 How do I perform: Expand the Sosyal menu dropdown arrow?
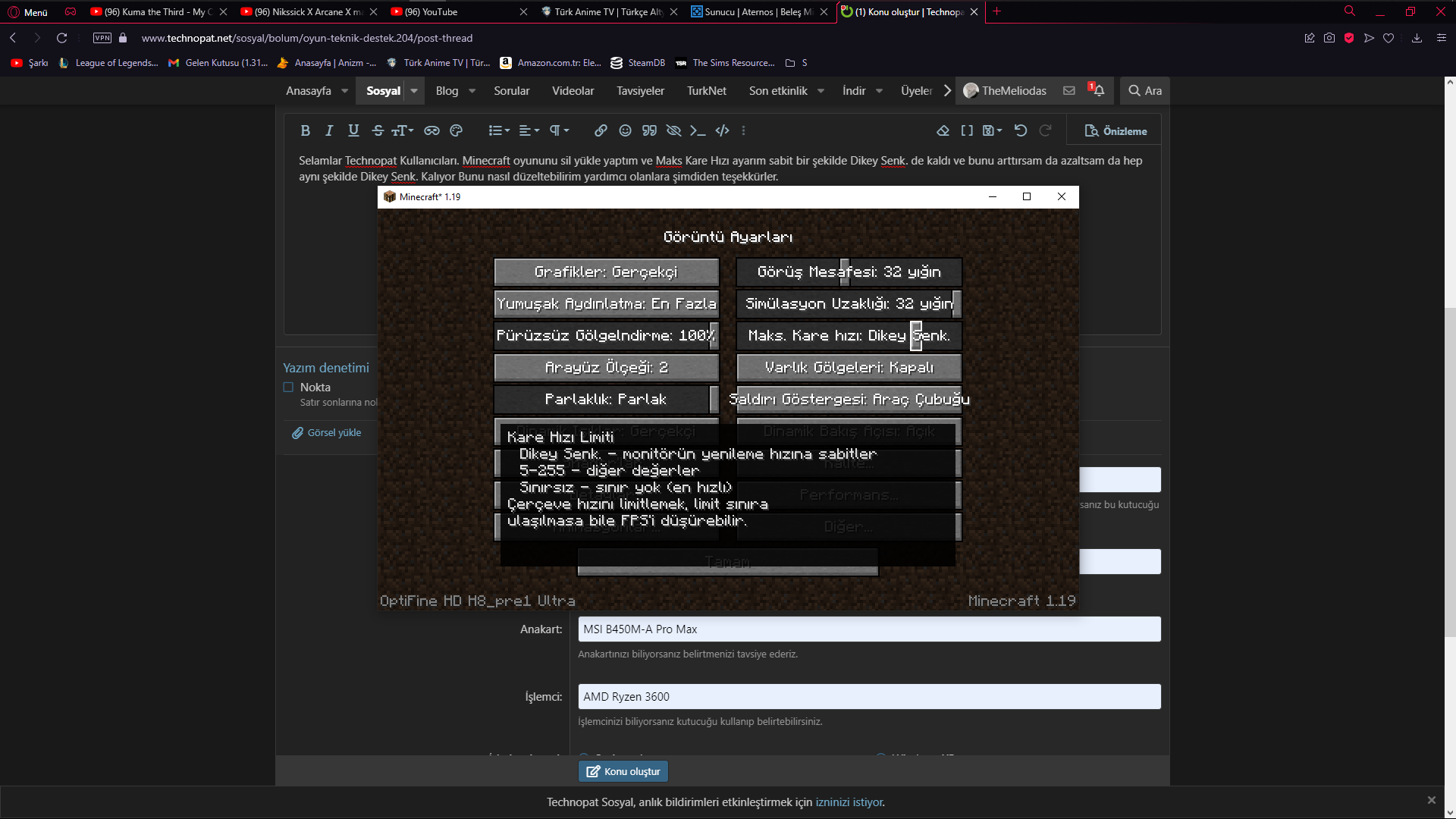pyautogui.click(x=414, y=91)
